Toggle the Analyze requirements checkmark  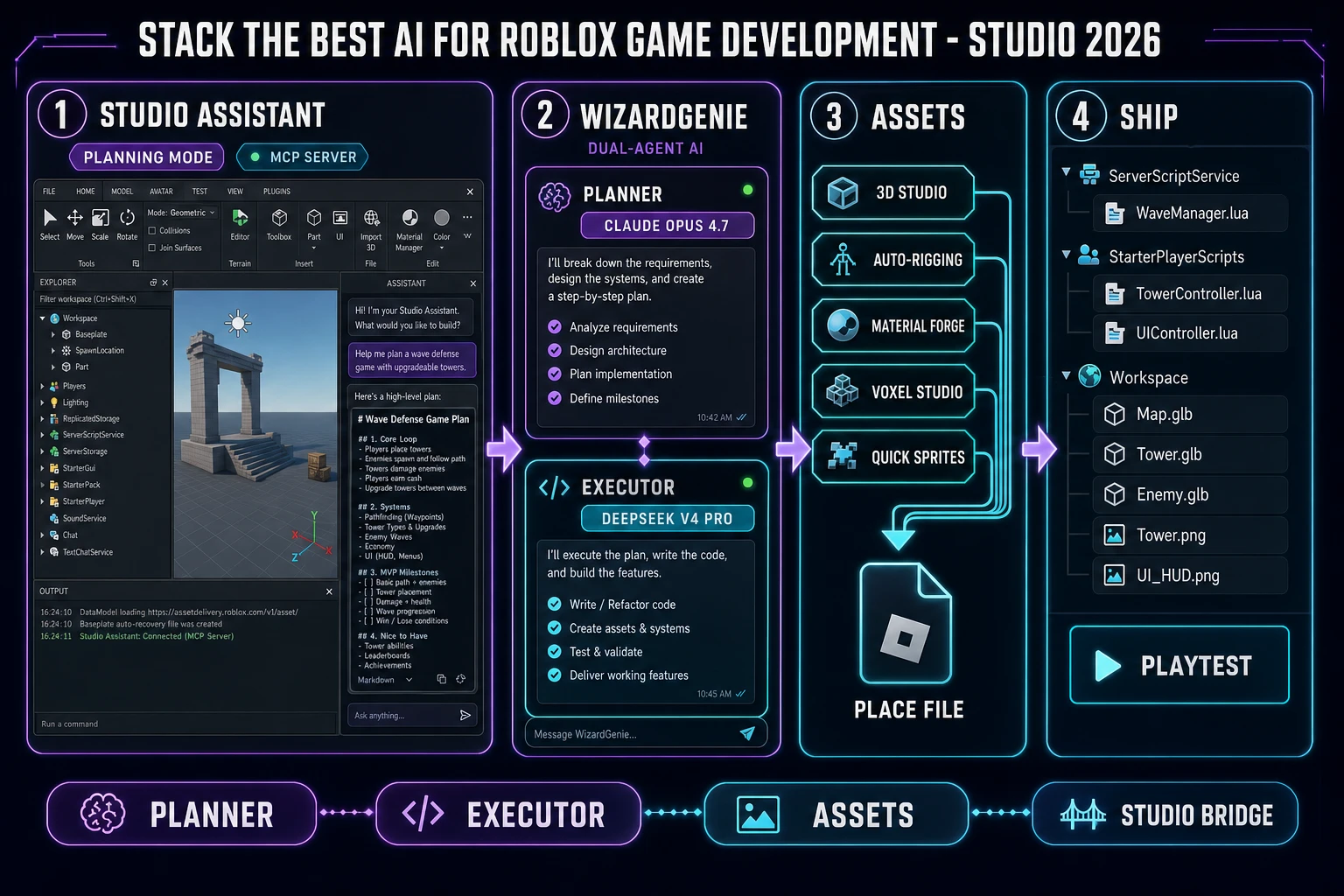tap(555, 326)
